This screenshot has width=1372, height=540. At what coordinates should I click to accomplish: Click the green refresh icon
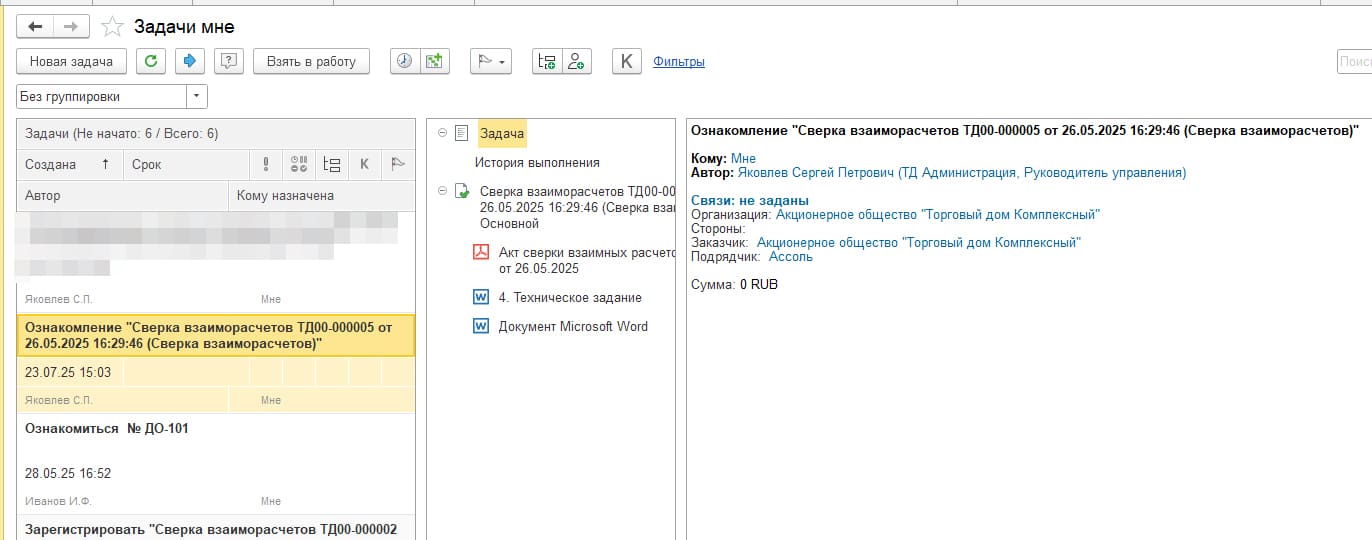pyautogui.click(x=151, y=61)
